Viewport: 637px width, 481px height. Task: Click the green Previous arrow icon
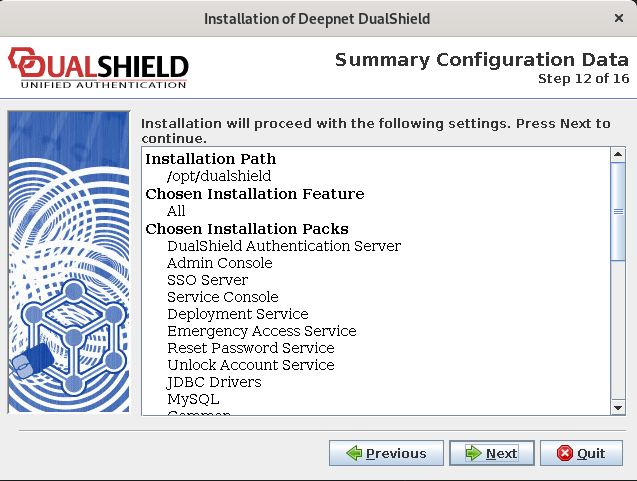[x=353, y=453]
